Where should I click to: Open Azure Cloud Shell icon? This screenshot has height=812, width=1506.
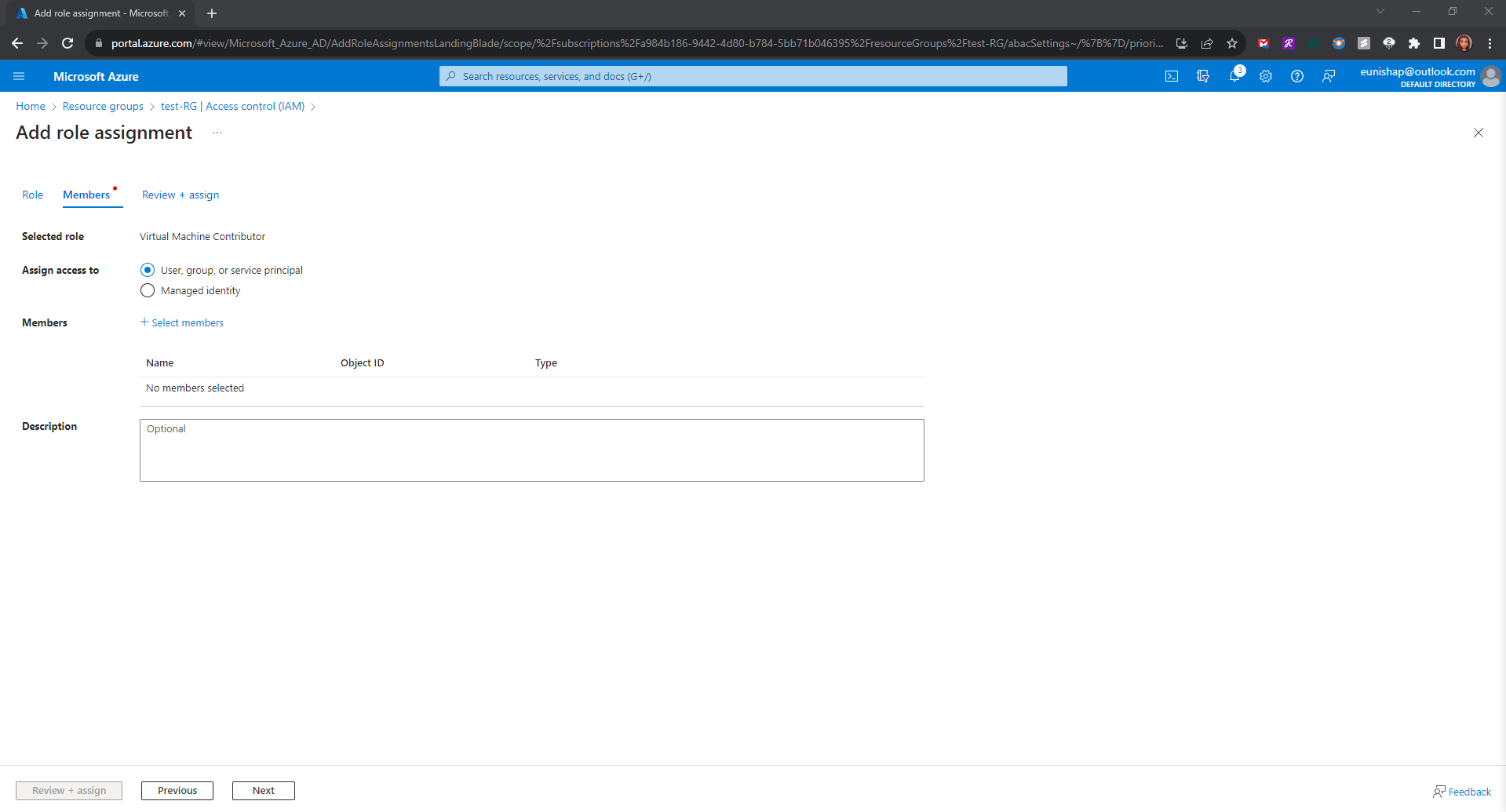tap(1171, 76)
